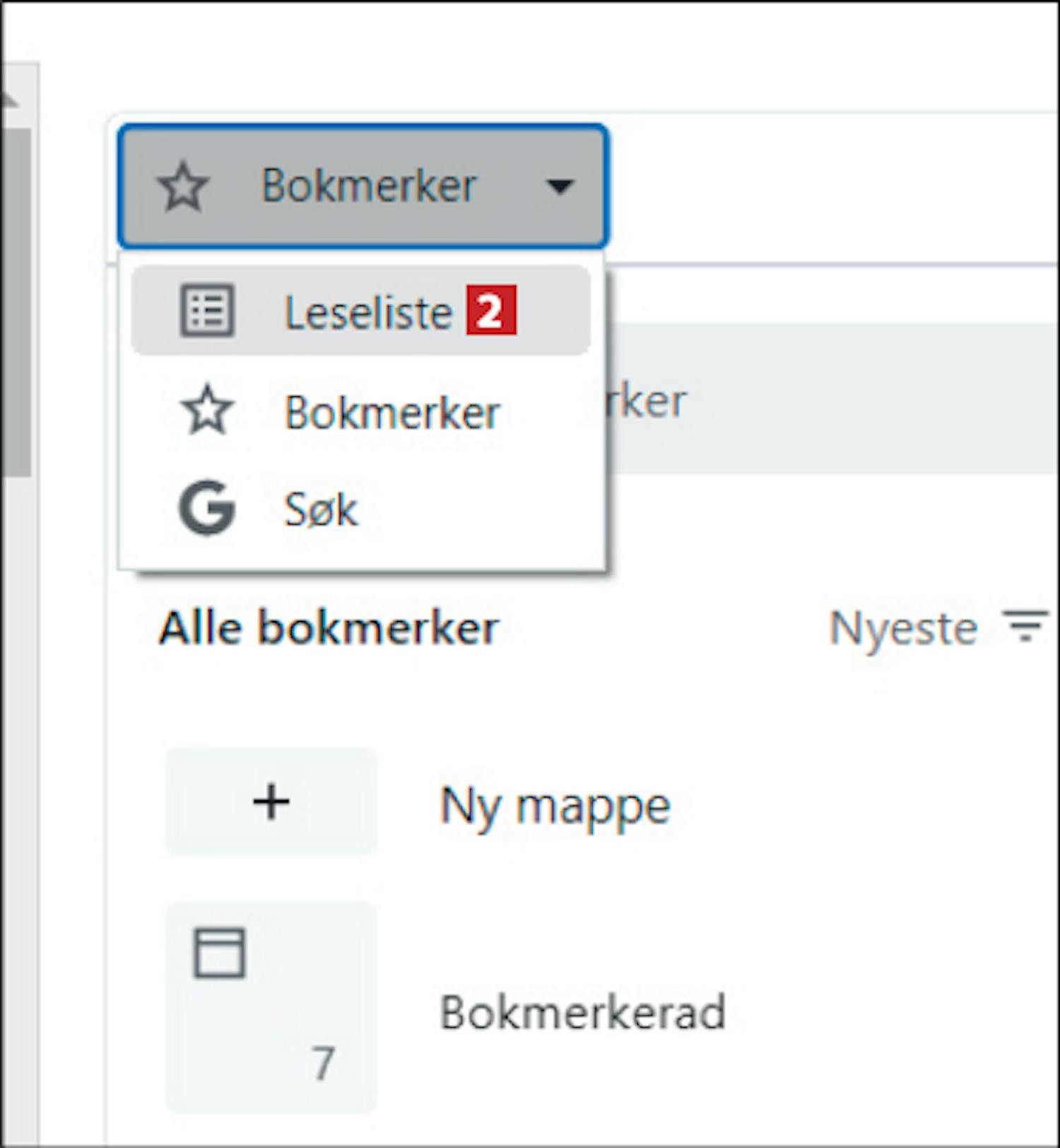Click the dropdown arrow next to Bokmerker
This screenshot has width=1060, height=1148.
560,187
